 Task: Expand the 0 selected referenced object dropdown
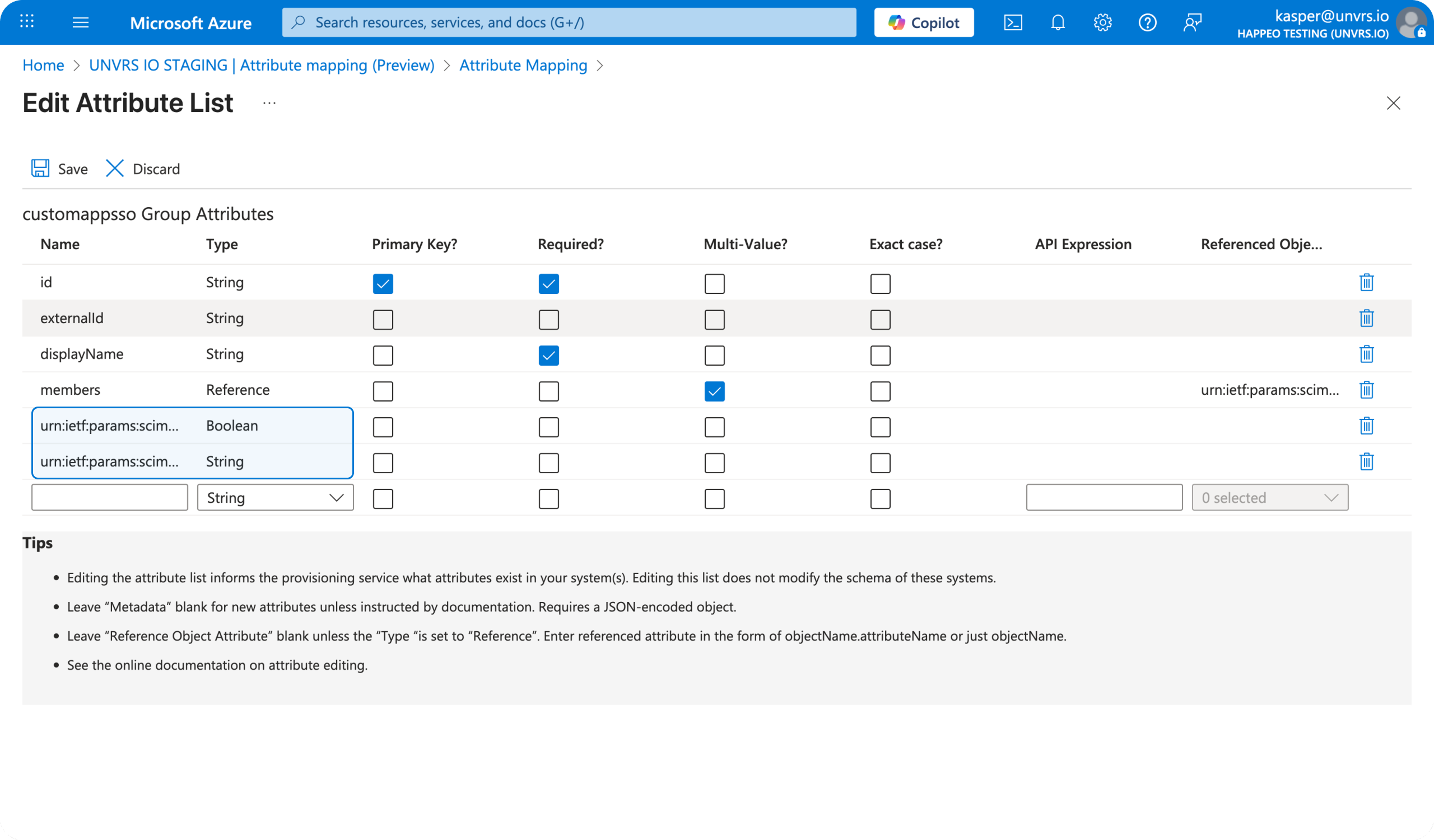(x=1269, y=497)
